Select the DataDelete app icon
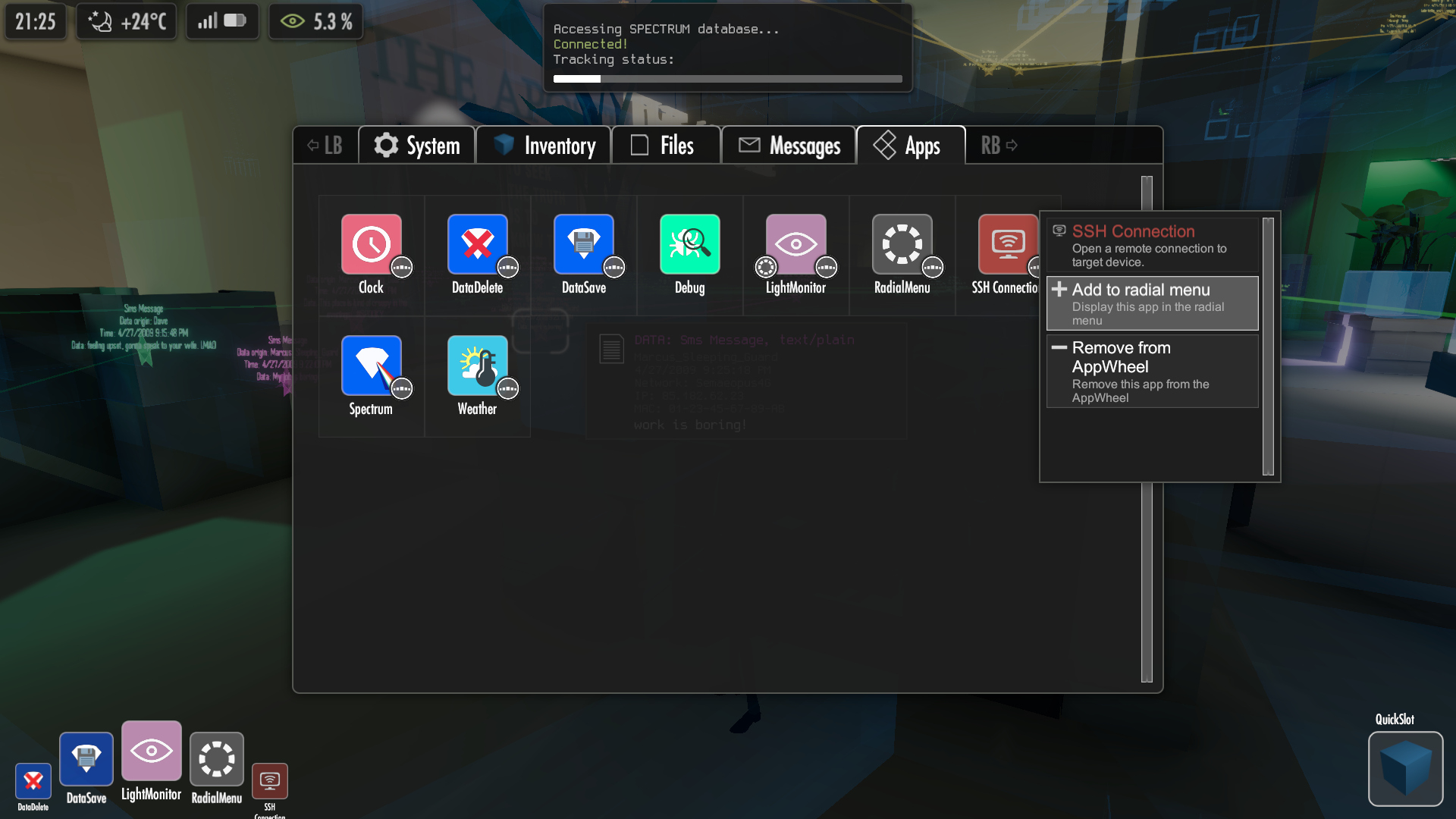1456x819 pixels. (x=477, y=244)
